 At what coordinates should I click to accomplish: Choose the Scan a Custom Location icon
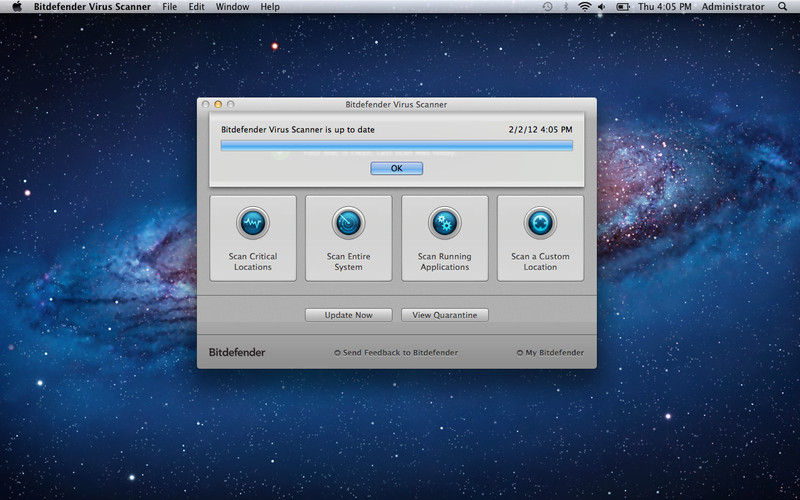point(540,223)
